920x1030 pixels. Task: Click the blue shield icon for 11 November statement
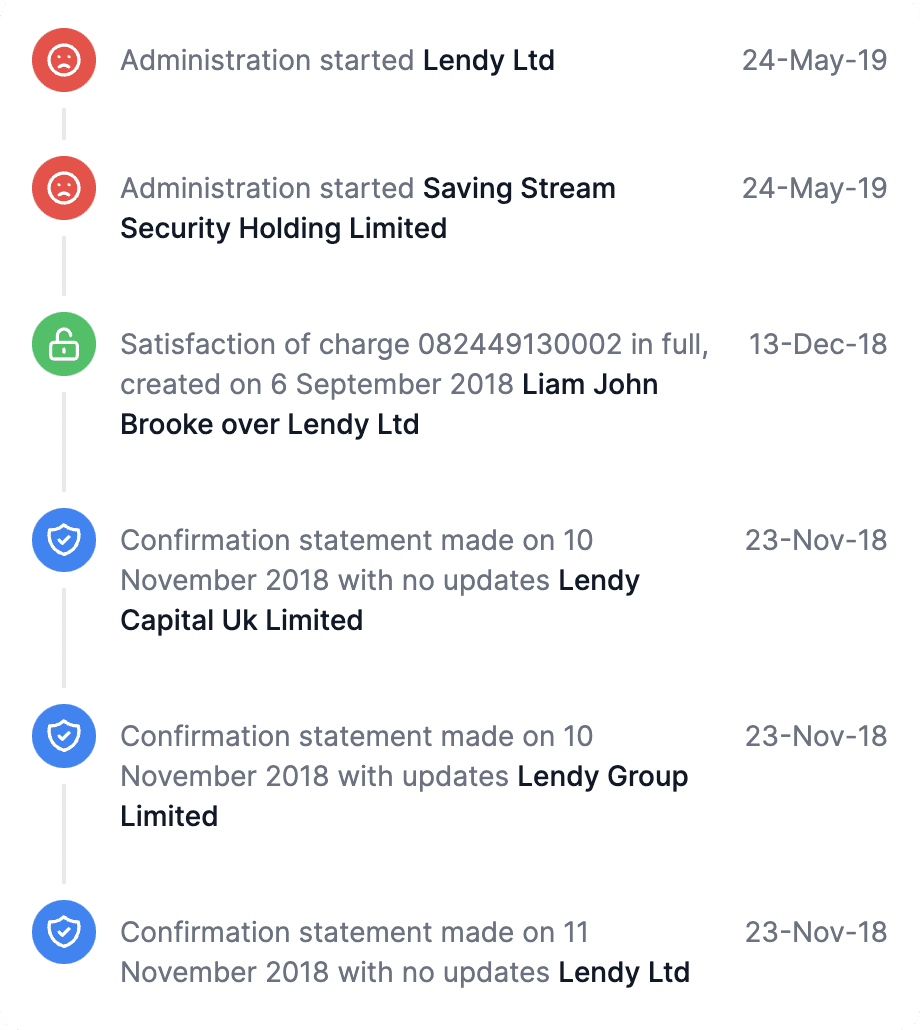click(64, 932)
